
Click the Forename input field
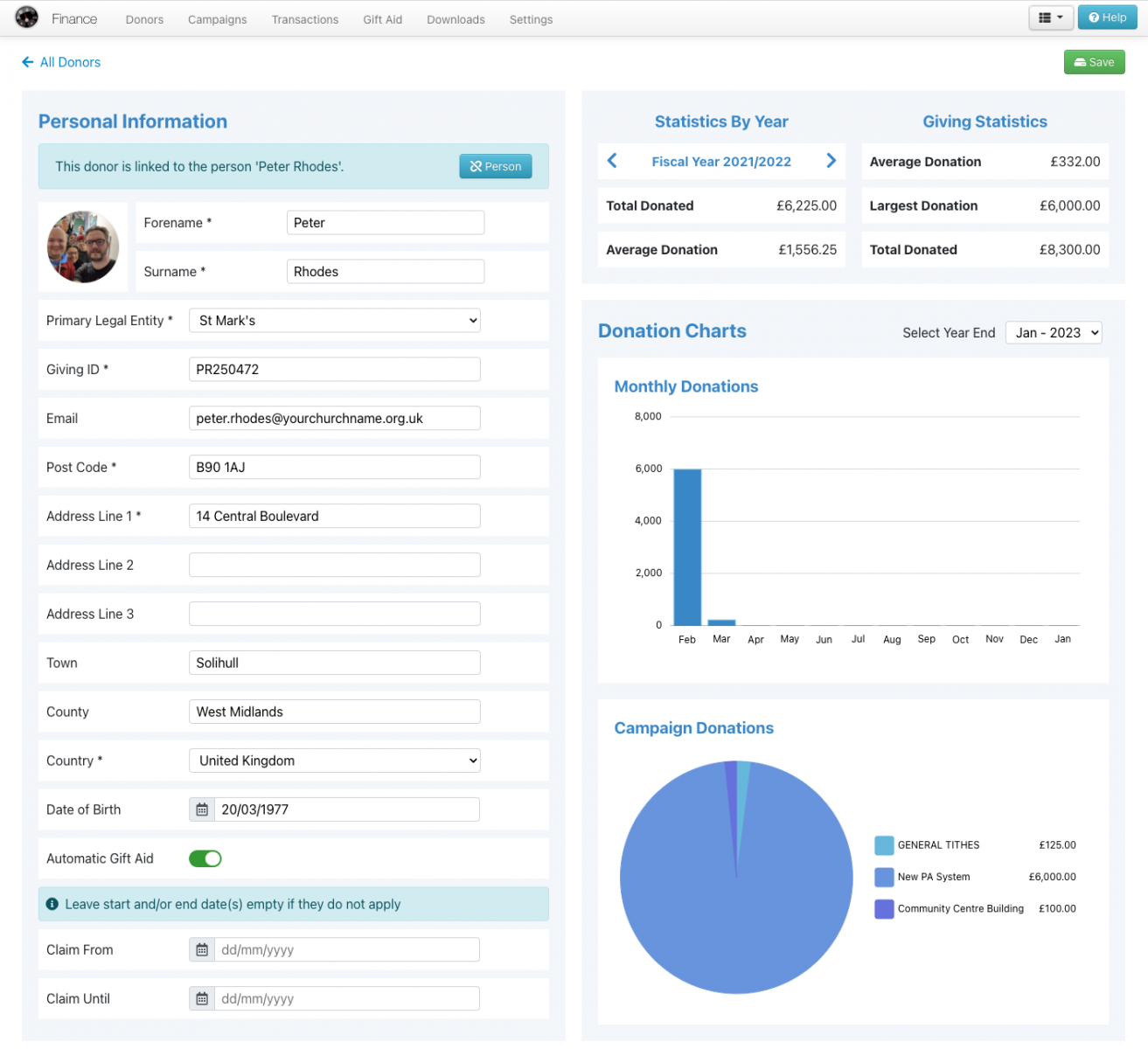(386, 222)
